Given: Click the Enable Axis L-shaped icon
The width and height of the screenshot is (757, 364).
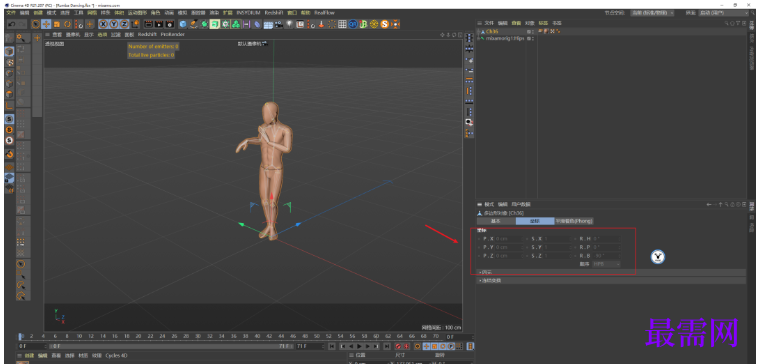Looking at the screenshot, I should 9,105.
